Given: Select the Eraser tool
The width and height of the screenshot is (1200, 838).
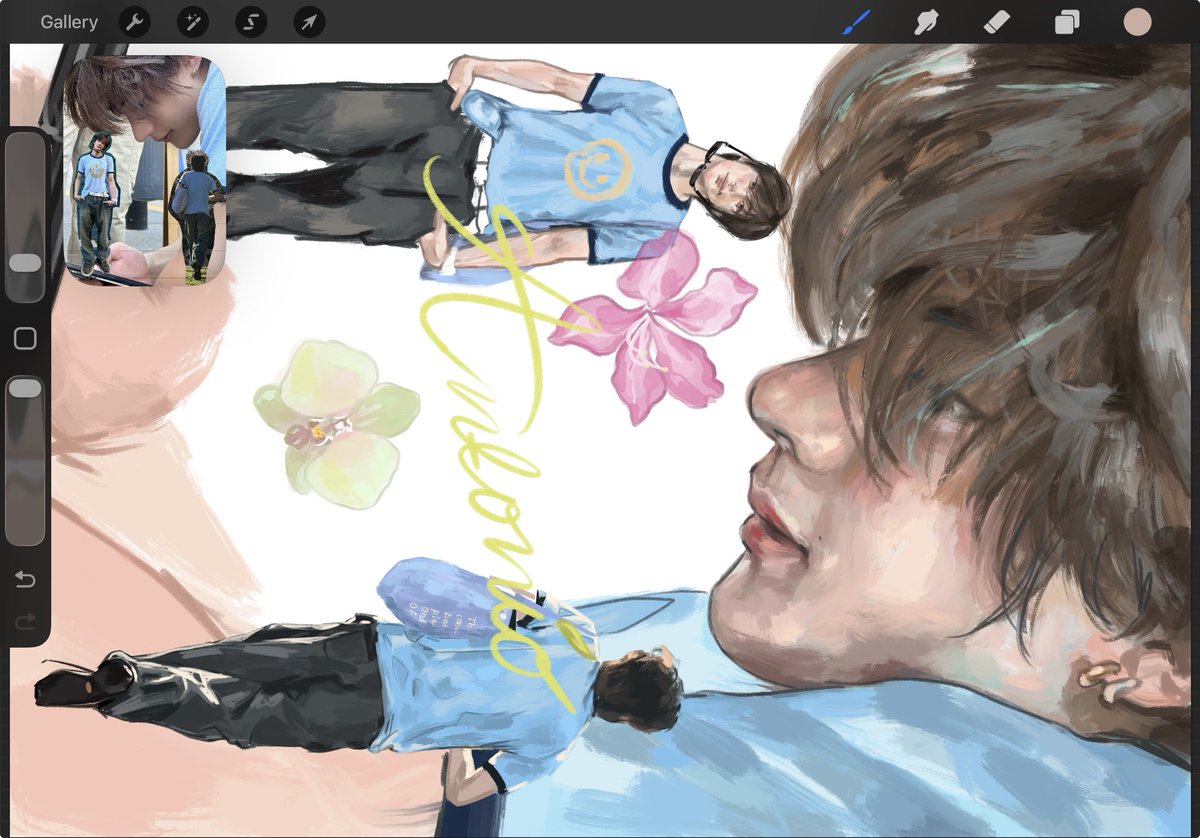Looking at the screenshot, I should (x=996, y=22).
